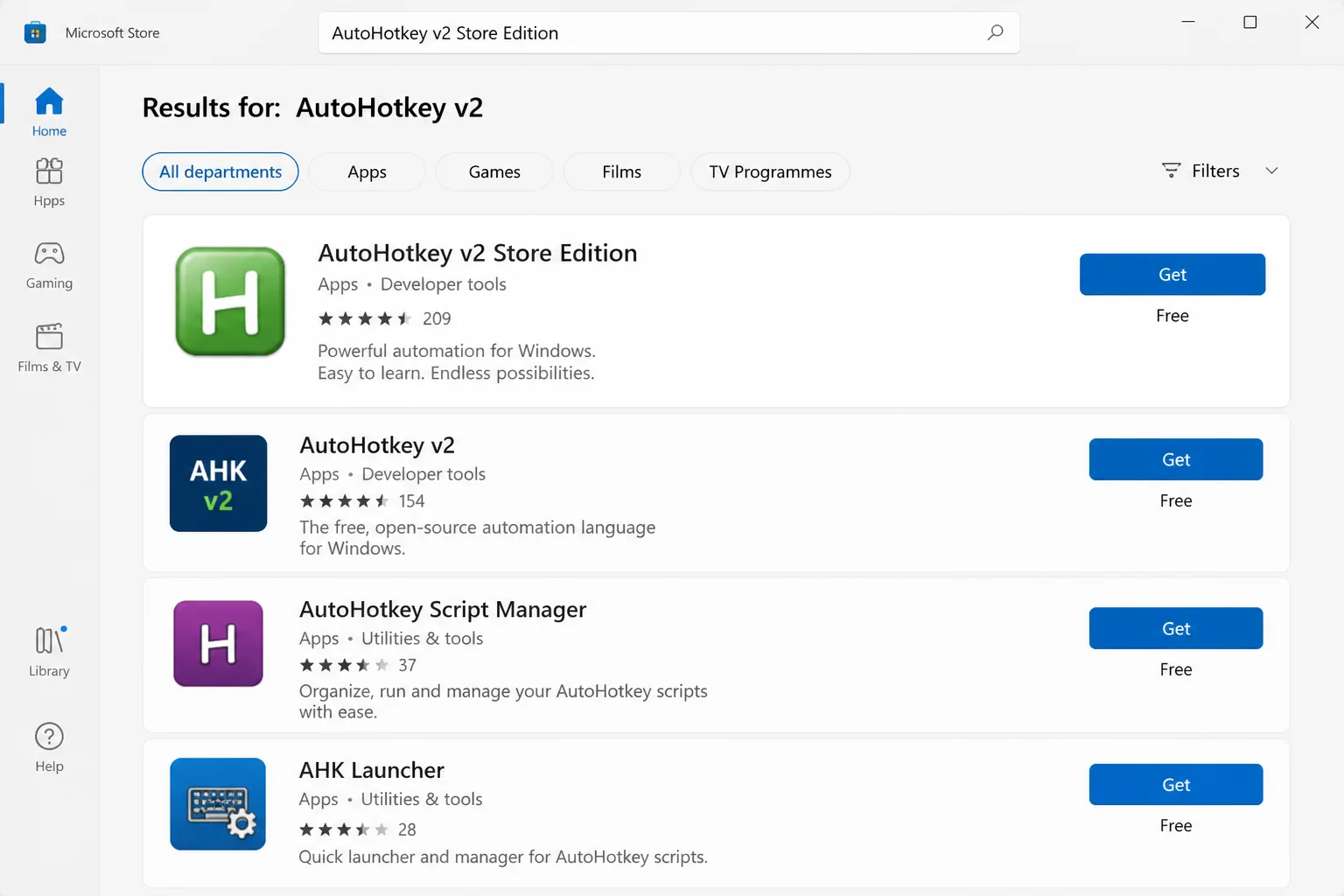The width and height of the screenshot is (1344, 896).
Task: Open green AutoHotkey v2 Store Edition icon
Action: 230,301
